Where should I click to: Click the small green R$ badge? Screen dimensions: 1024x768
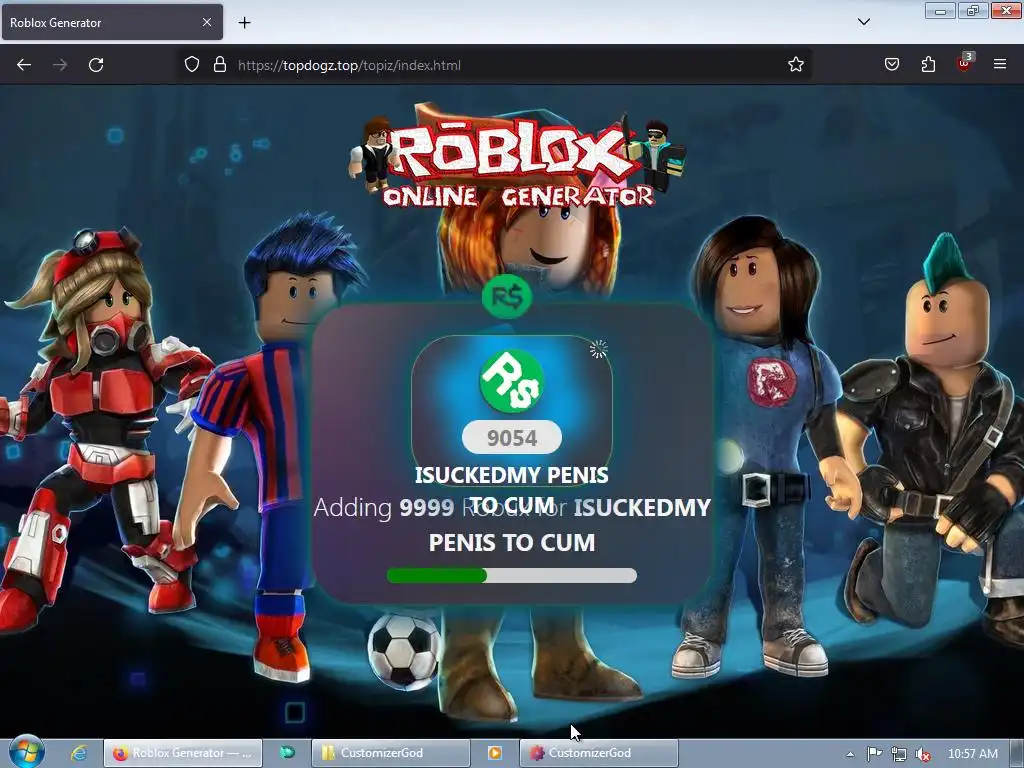coord(507,297)
